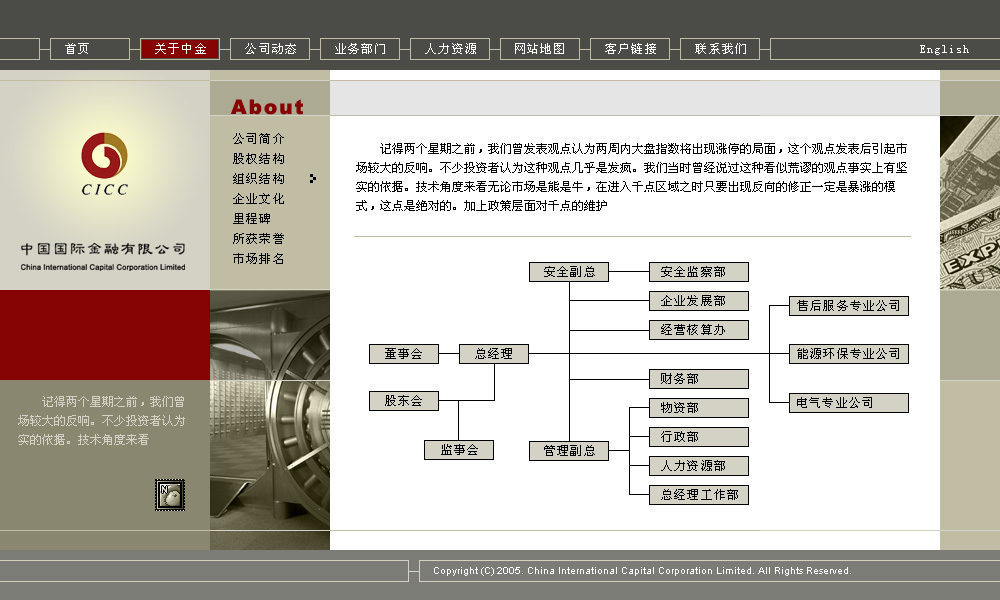Click the 经营核算办 box in the chart

point(699,330)
